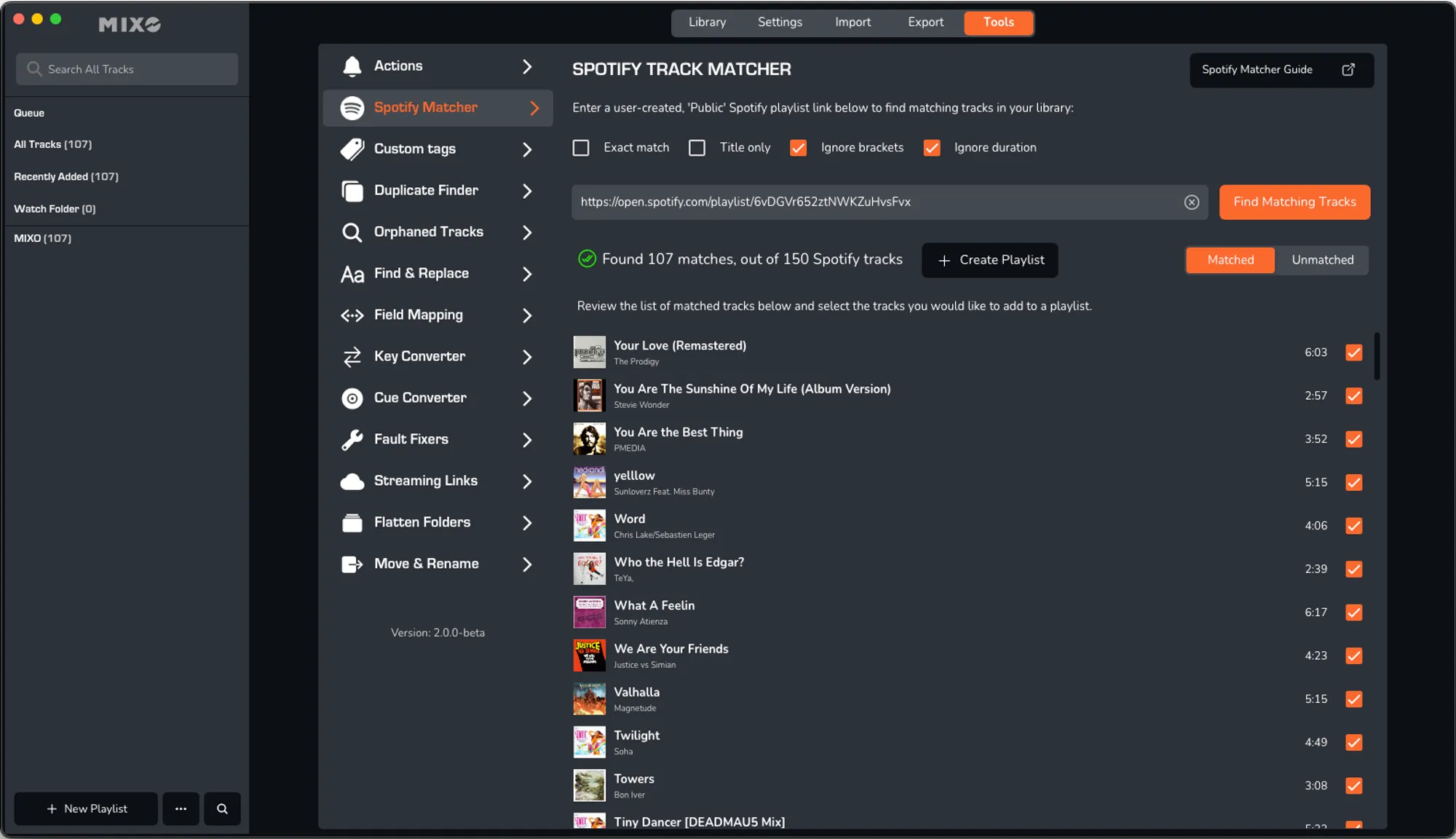Click the Find Matching Tracks button
Image resolution: width=1456 pixels, height=839 pixels.
coord(1294,202)
